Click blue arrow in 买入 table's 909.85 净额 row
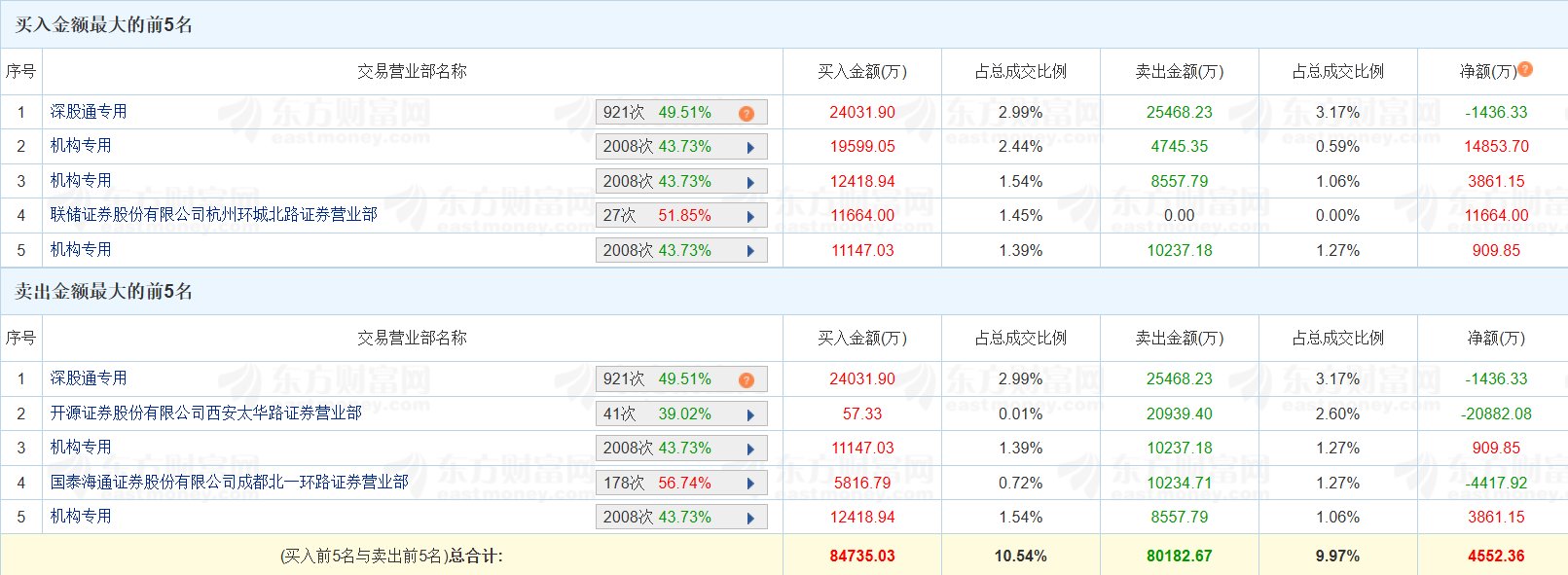 tap(750, 251)
